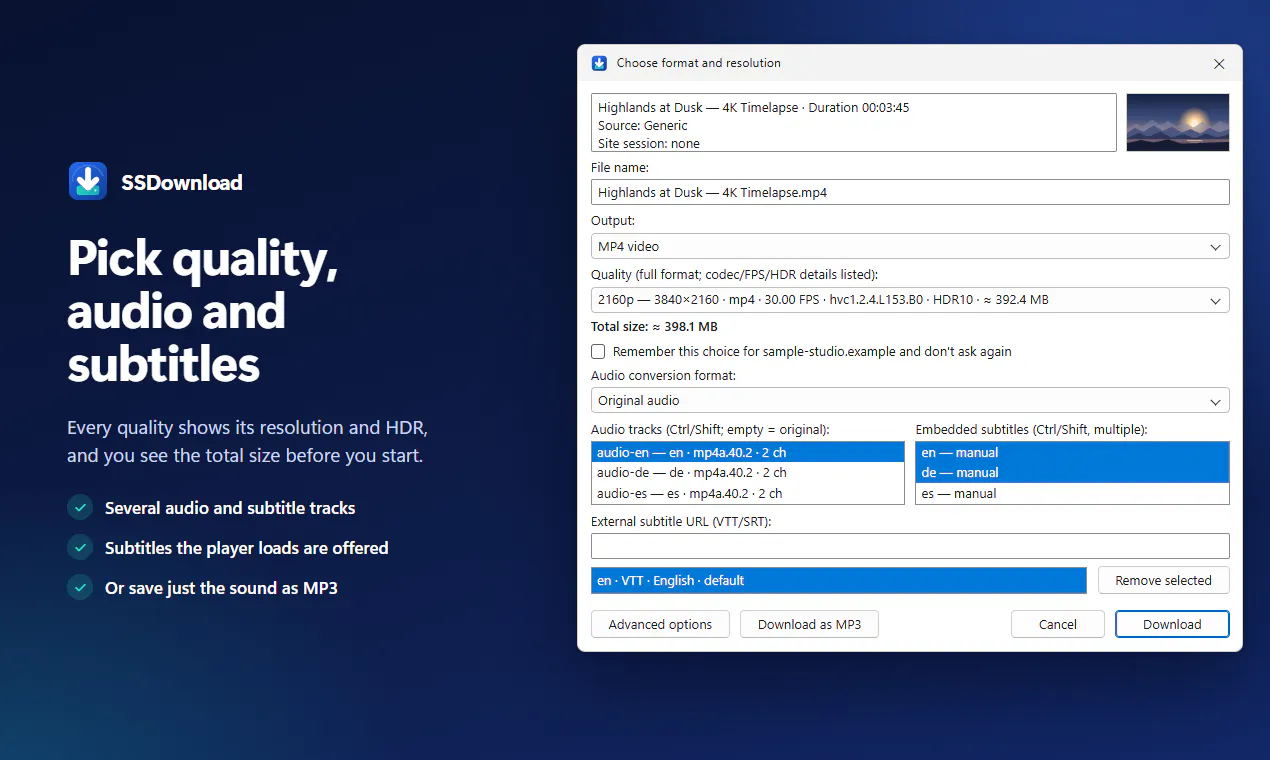
Task: Click the External subtitle URL field
Action: click(910, 546)
